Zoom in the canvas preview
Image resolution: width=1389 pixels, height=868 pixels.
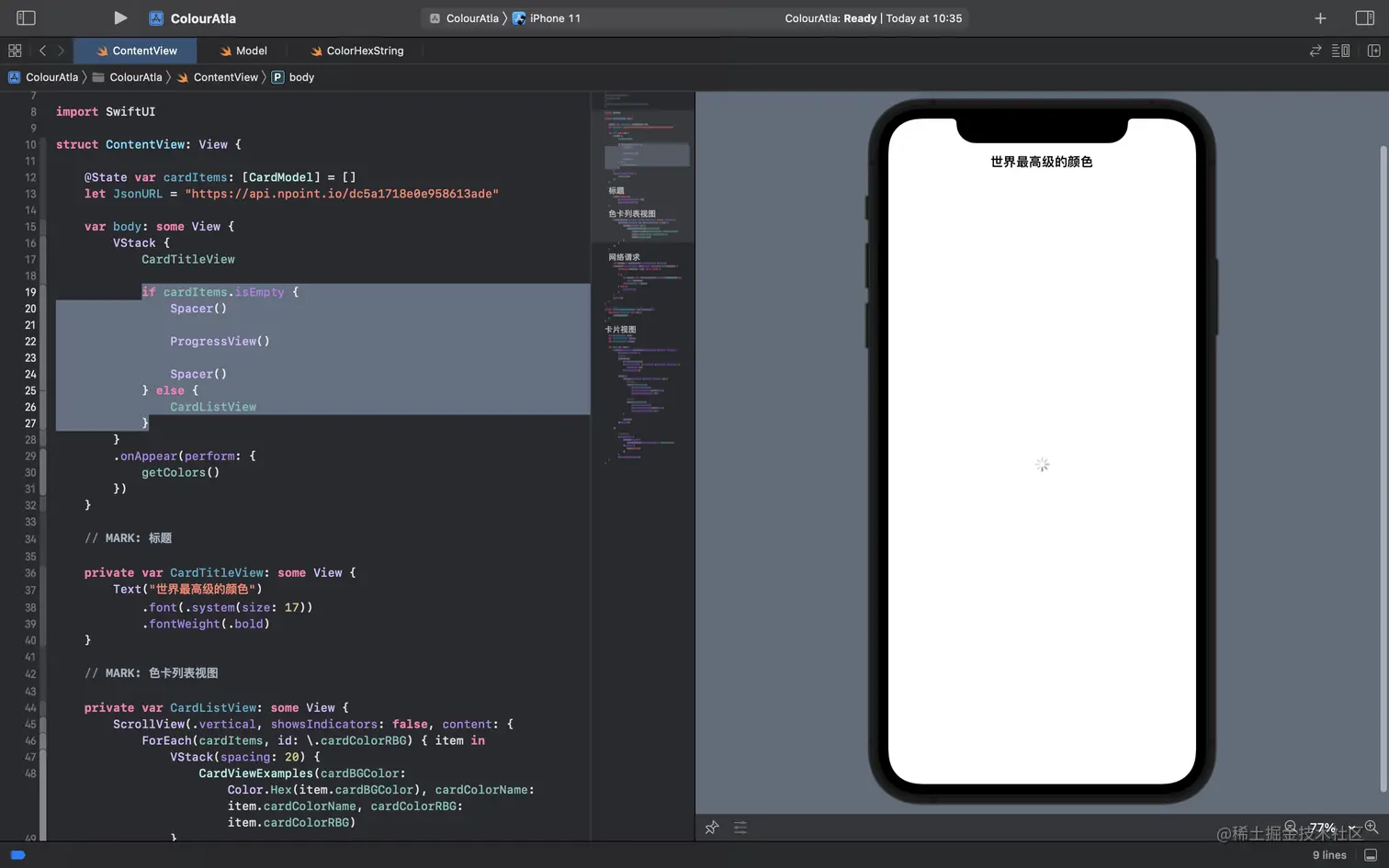click(1371, 828)
